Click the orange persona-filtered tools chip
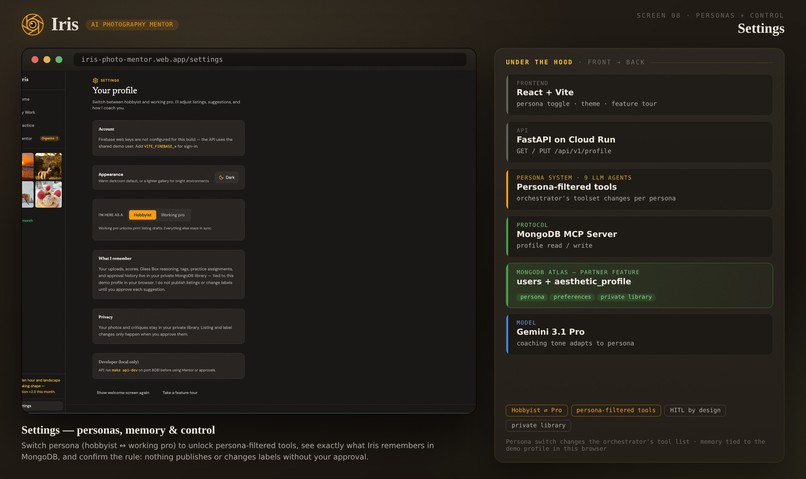 point(616,410)
